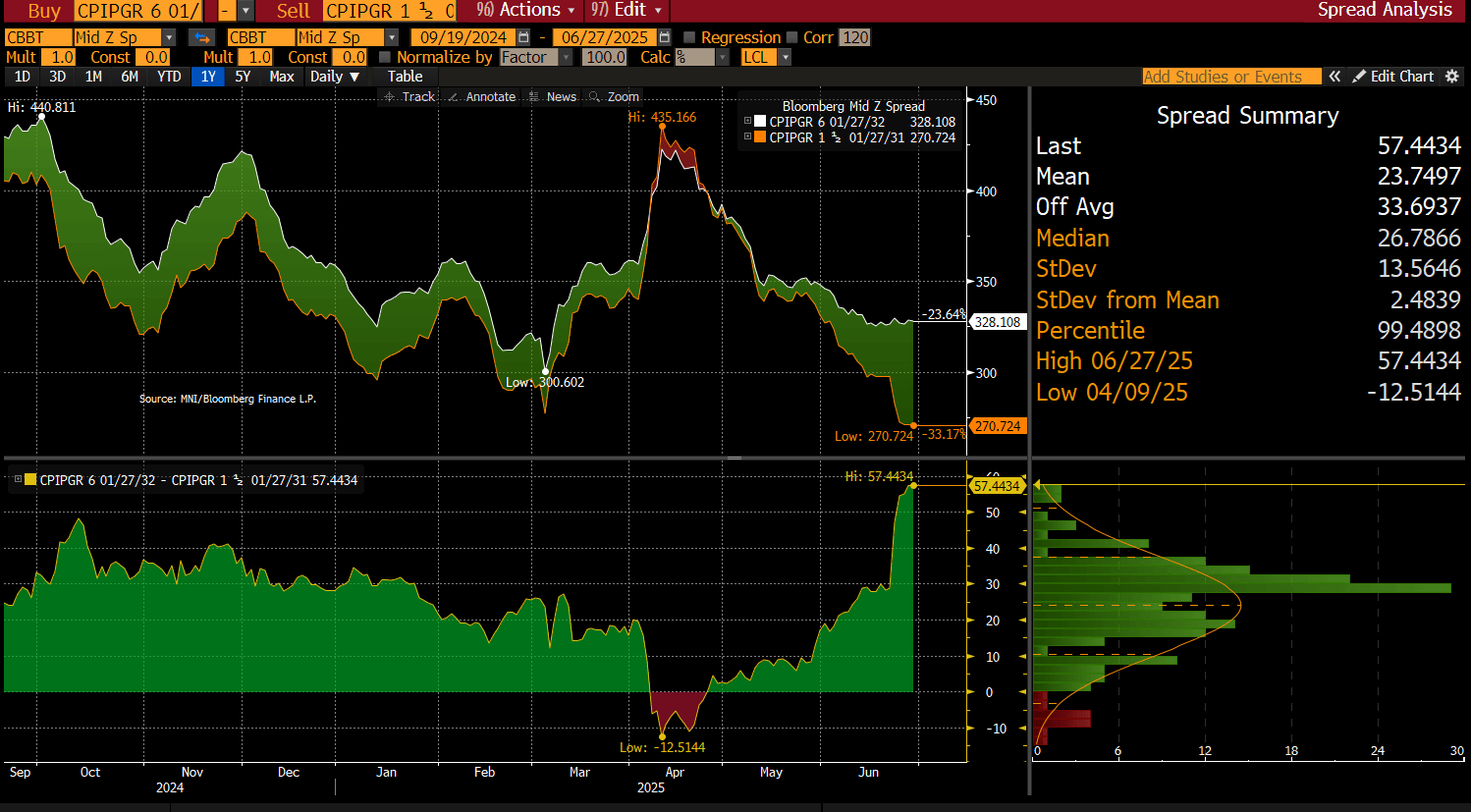Open the Edit menu
The width and height of the screenshot is (1471, 812).
(x=627, y=10)
